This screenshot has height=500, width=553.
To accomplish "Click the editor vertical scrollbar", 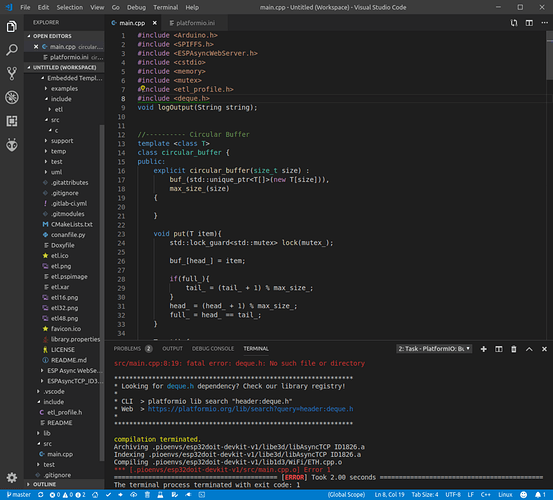I will pyautogui.click(x=549, y=56).
